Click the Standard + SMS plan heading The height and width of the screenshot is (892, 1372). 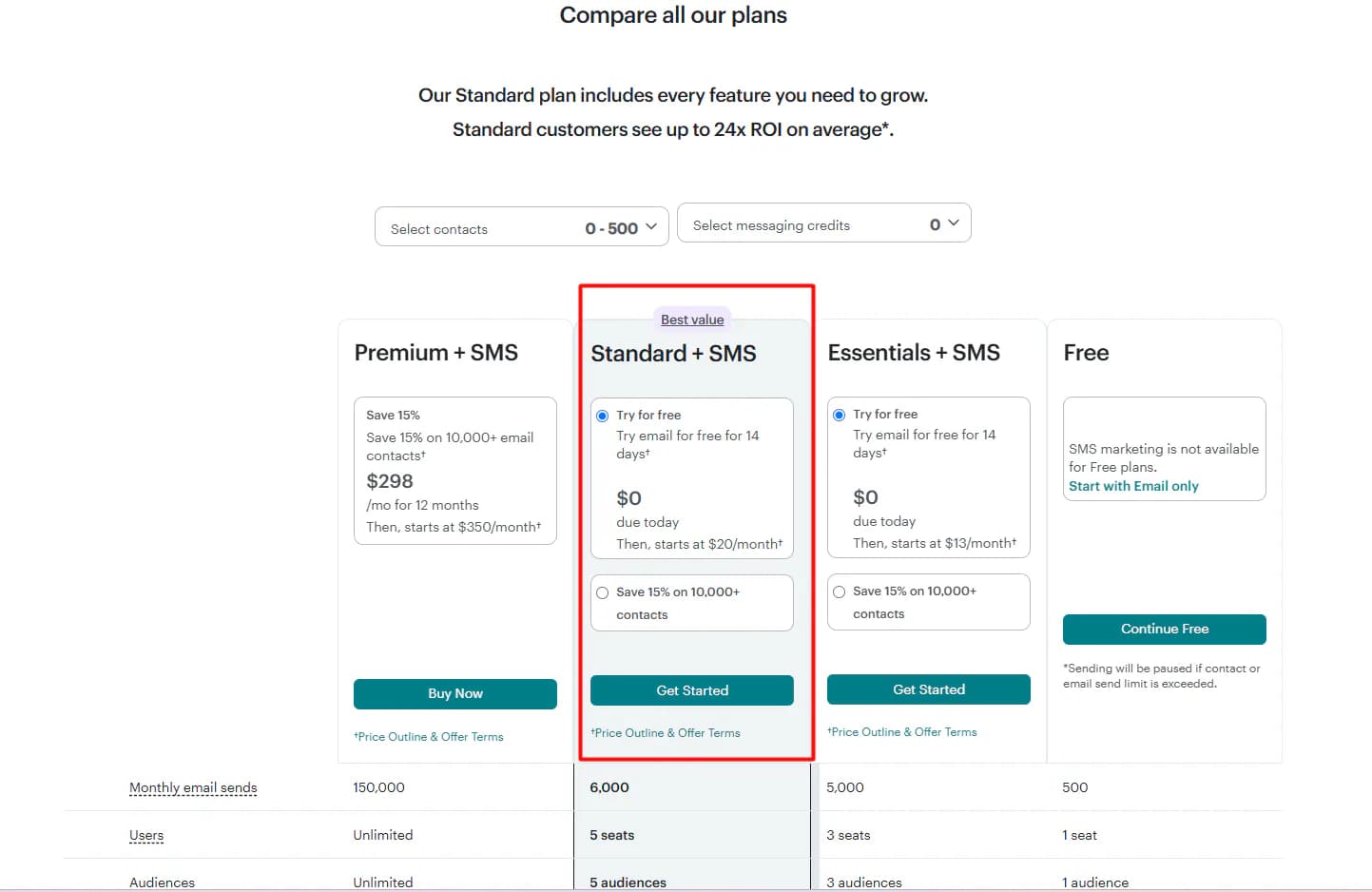673,354
